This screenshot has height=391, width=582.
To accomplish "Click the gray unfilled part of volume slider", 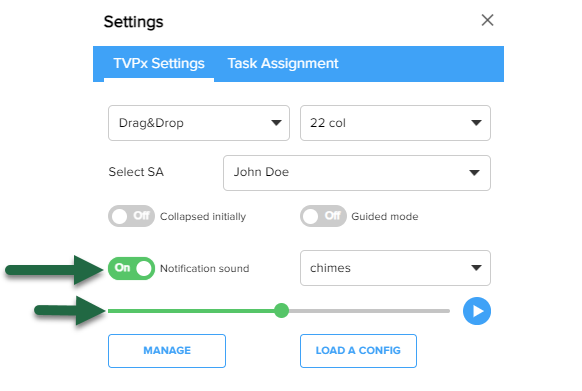I will pos(369,311).
